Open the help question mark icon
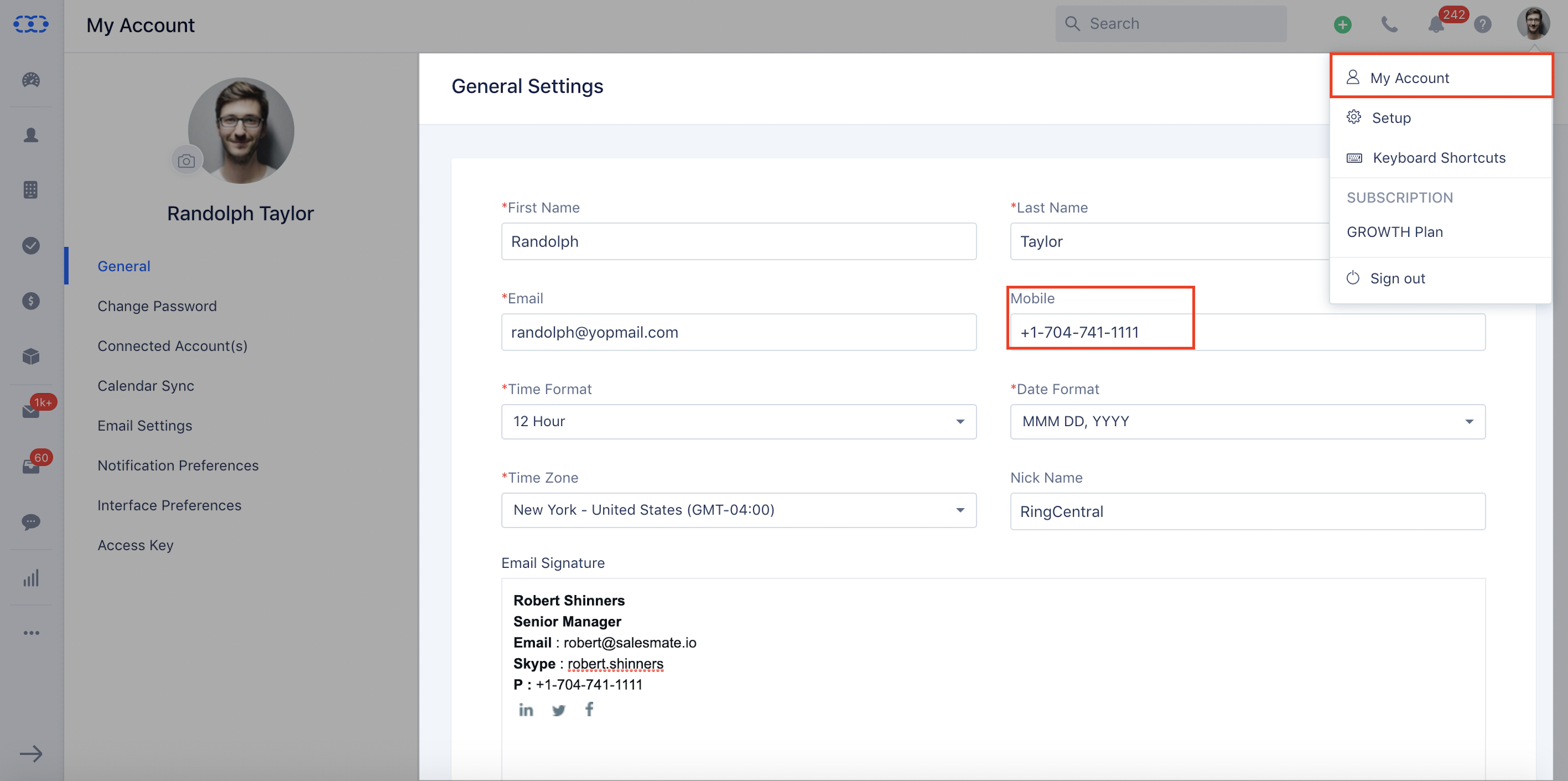Image resolution: width=1568 pixels, height=781 pixels. 1483,25
